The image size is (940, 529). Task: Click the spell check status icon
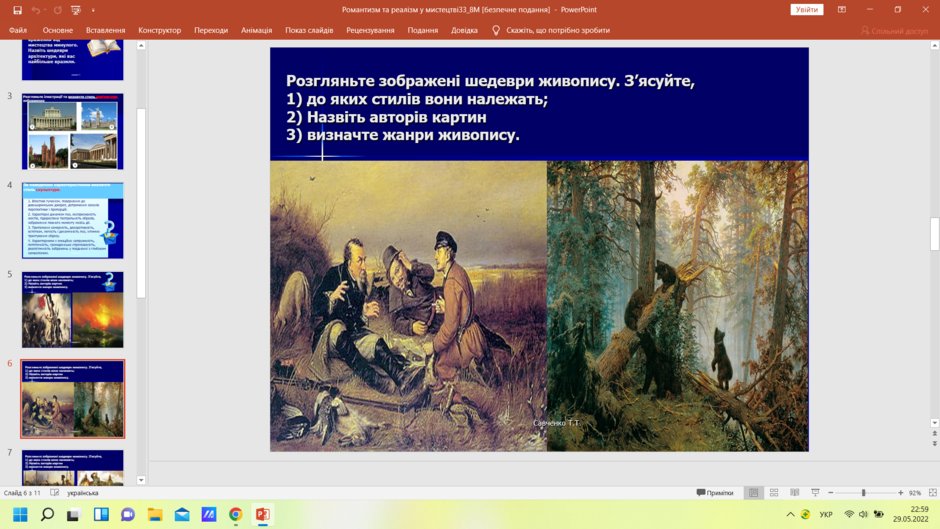[55, 493]
